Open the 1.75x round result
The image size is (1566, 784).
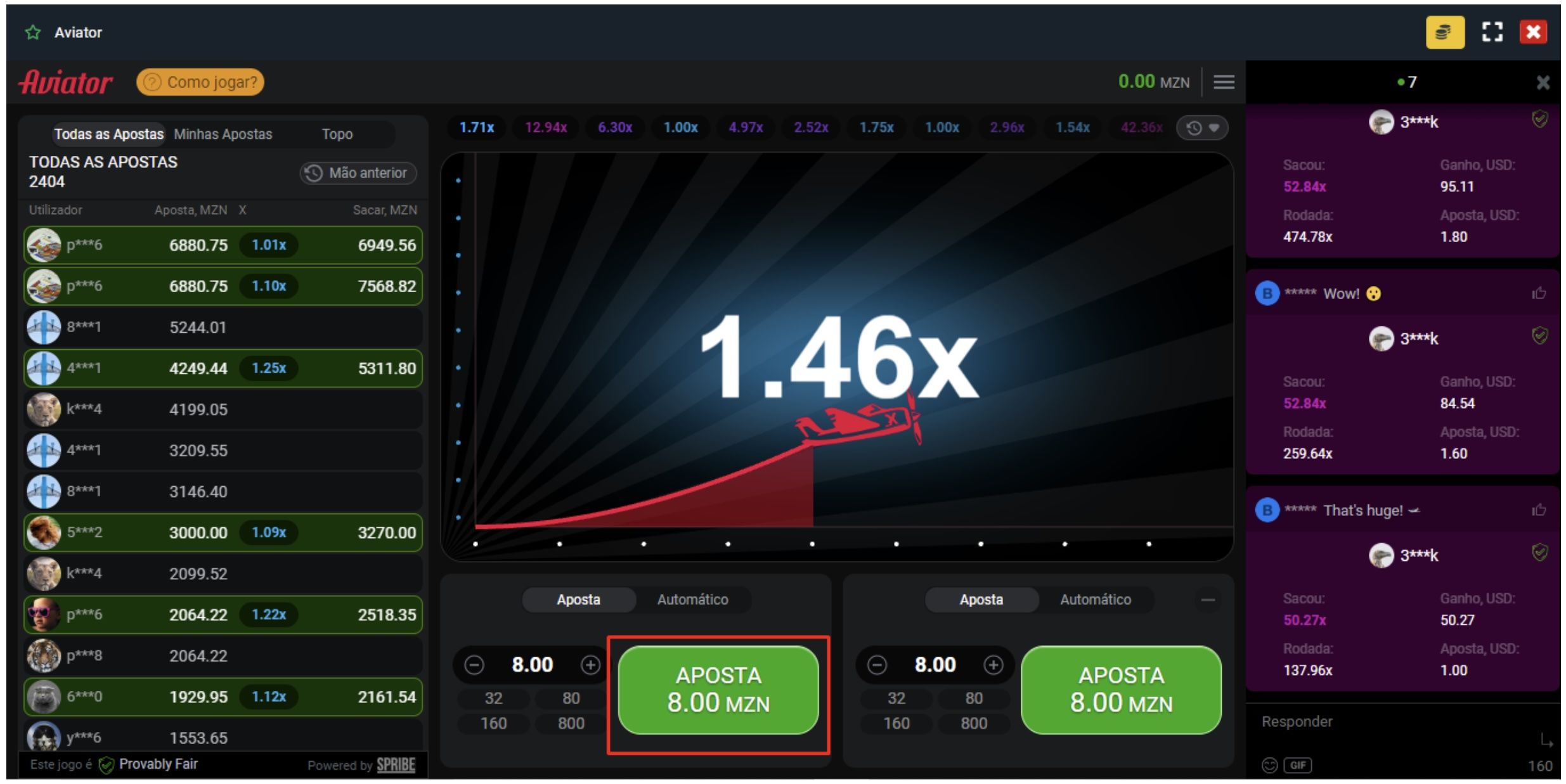876,127
